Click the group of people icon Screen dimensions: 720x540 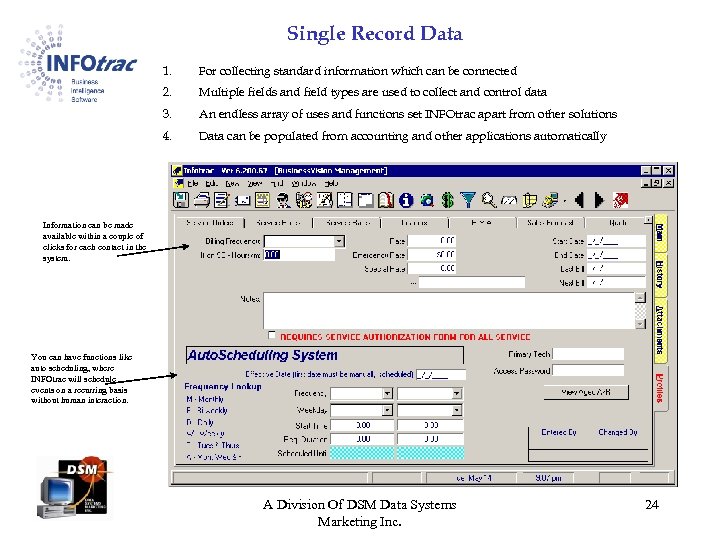(x=304, y=200)
